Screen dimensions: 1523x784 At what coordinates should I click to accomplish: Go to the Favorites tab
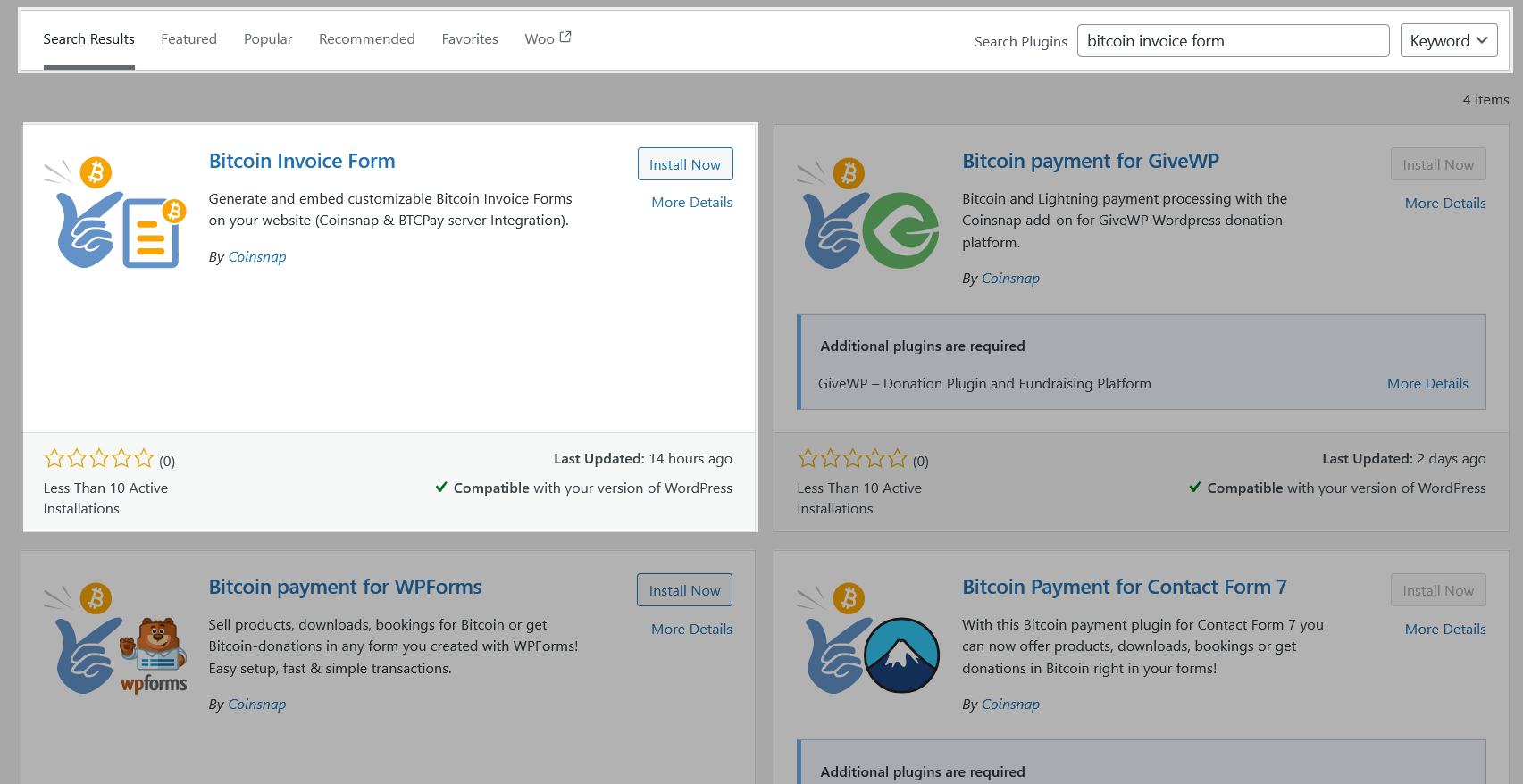(x=470, y=39)
